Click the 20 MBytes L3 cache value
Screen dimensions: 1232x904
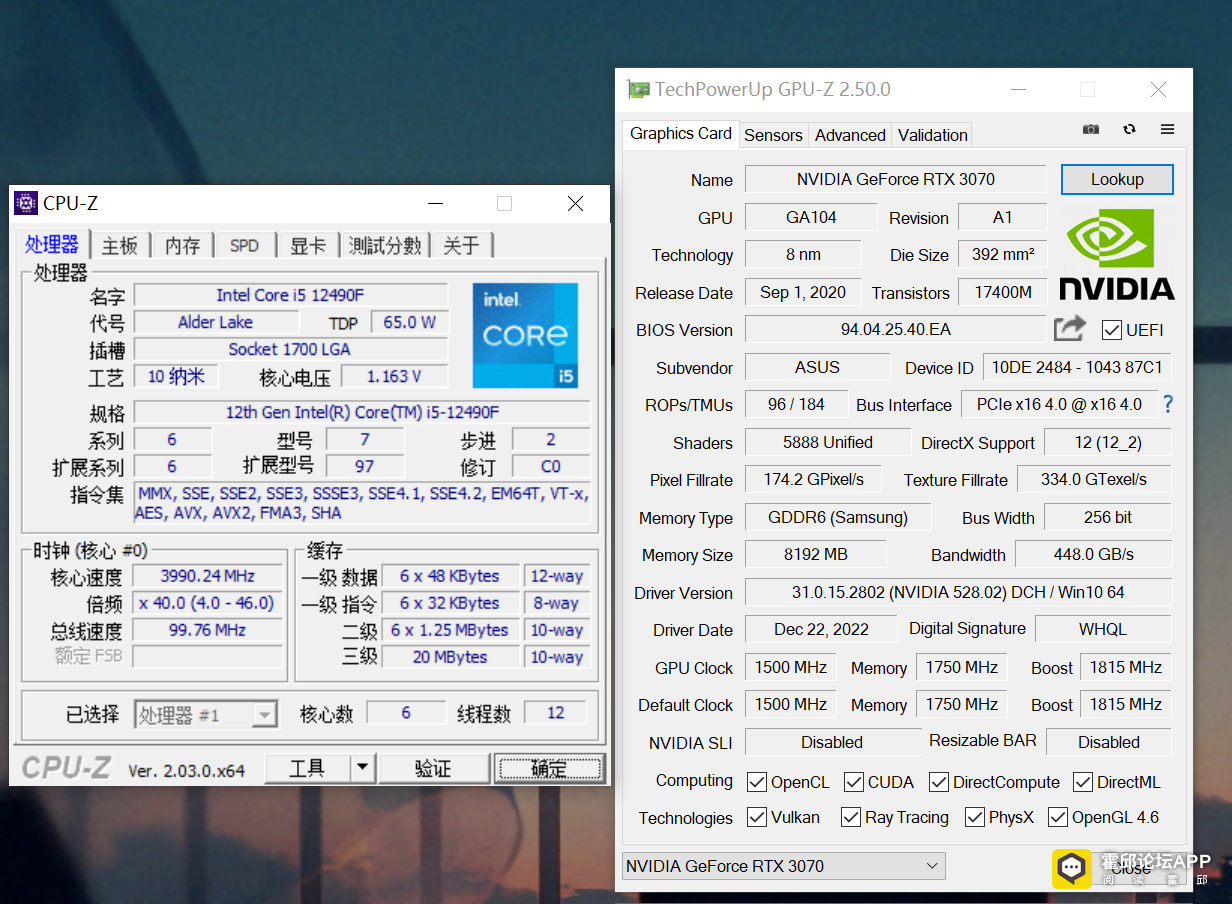(x=450, y=657)
